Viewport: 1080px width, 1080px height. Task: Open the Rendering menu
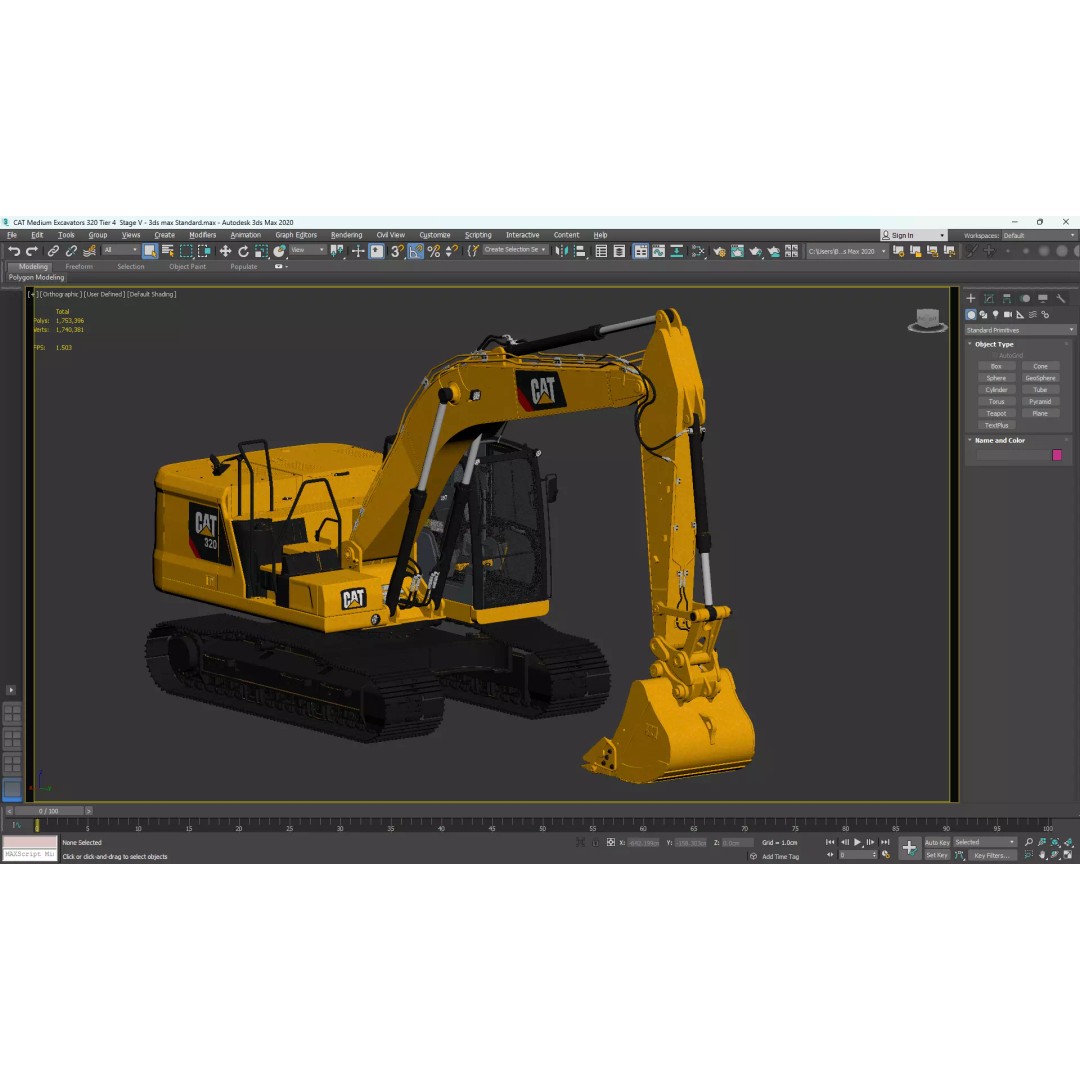346,236
